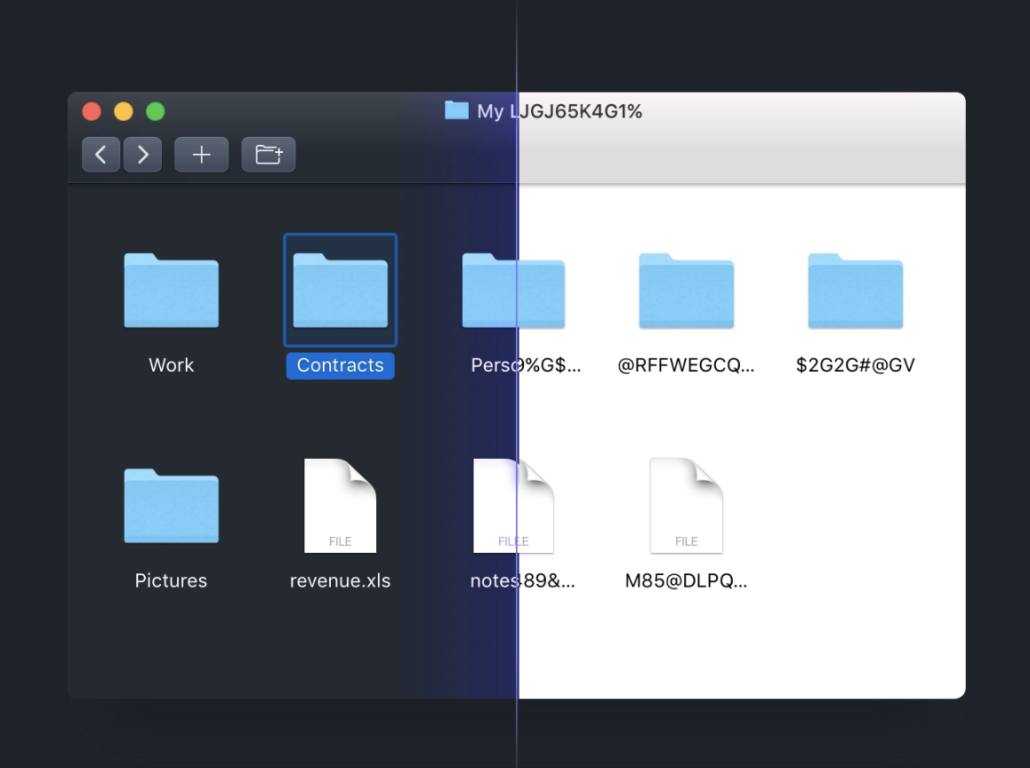Click the green maximize window button
The height and width of the screenshot is (768, 1030).
(155, 111)
